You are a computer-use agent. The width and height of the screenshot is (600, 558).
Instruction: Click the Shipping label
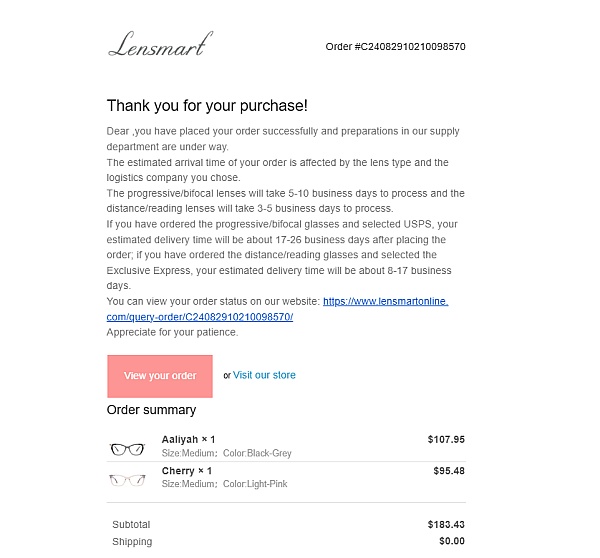tap(132, 542)
